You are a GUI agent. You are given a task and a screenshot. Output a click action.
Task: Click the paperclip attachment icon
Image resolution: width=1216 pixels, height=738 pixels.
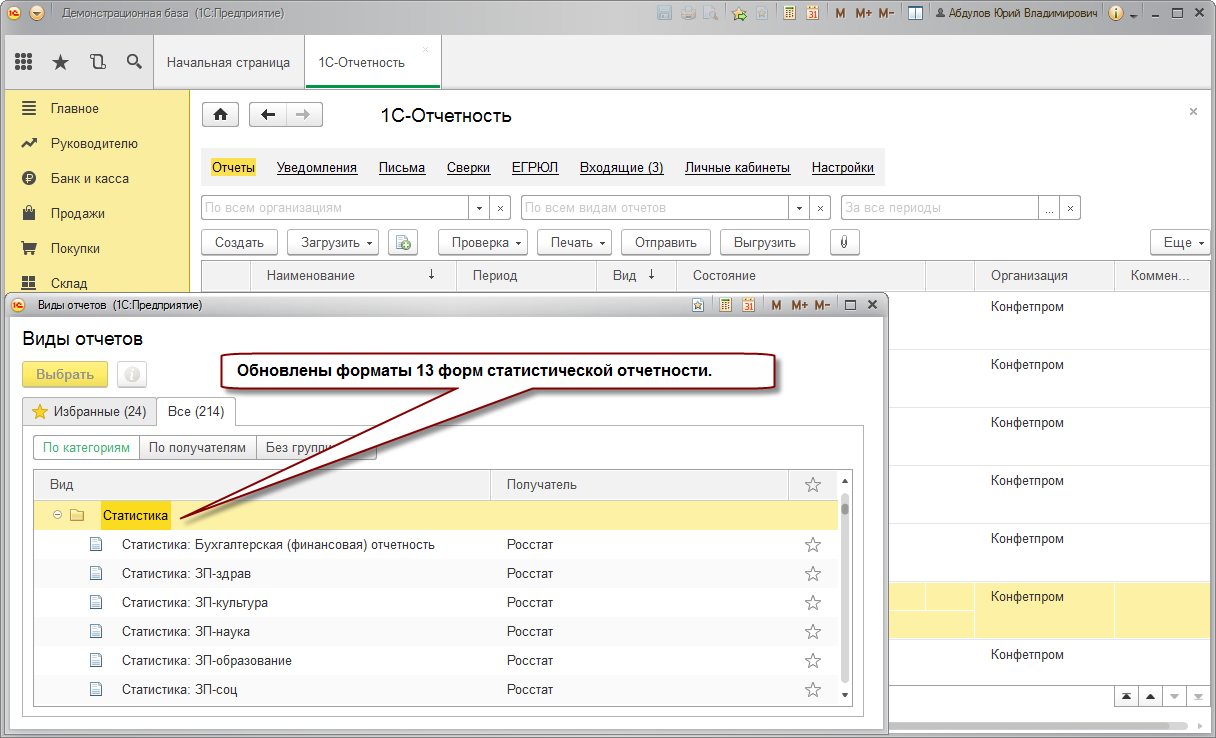point(844,242)
